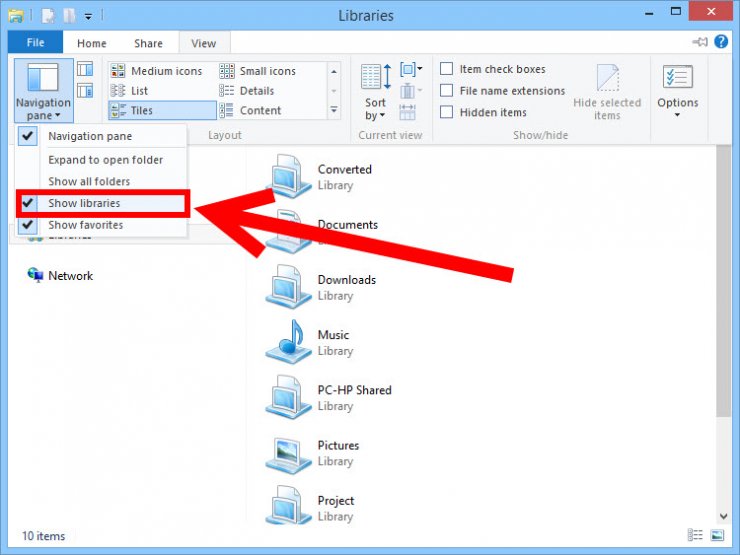Viewport: 740px width, 555px height.
Task: Click the File Explorer title bar icon
Action: pos(16,16)
